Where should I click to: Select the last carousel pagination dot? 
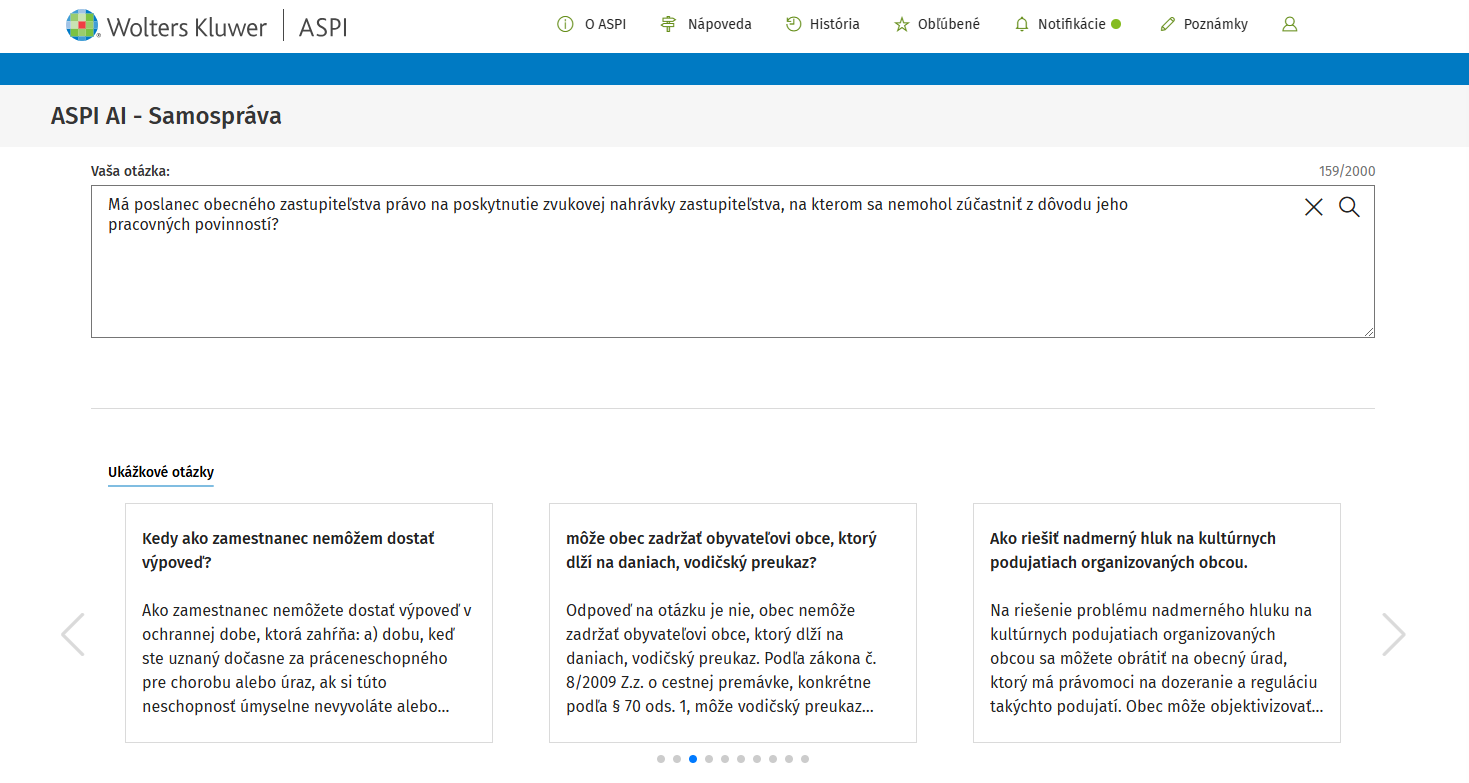click(805, 759)
